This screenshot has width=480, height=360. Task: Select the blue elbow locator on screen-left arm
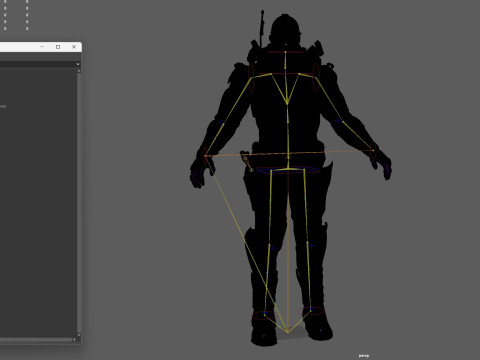pos(221,123)
